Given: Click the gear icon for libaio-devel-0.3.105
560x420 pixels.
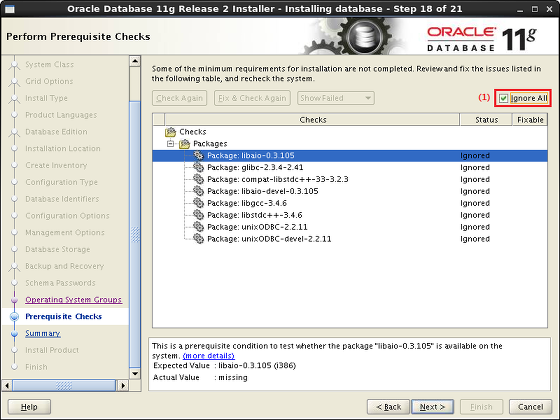Looking at the screenshot, I should point(198,191).
